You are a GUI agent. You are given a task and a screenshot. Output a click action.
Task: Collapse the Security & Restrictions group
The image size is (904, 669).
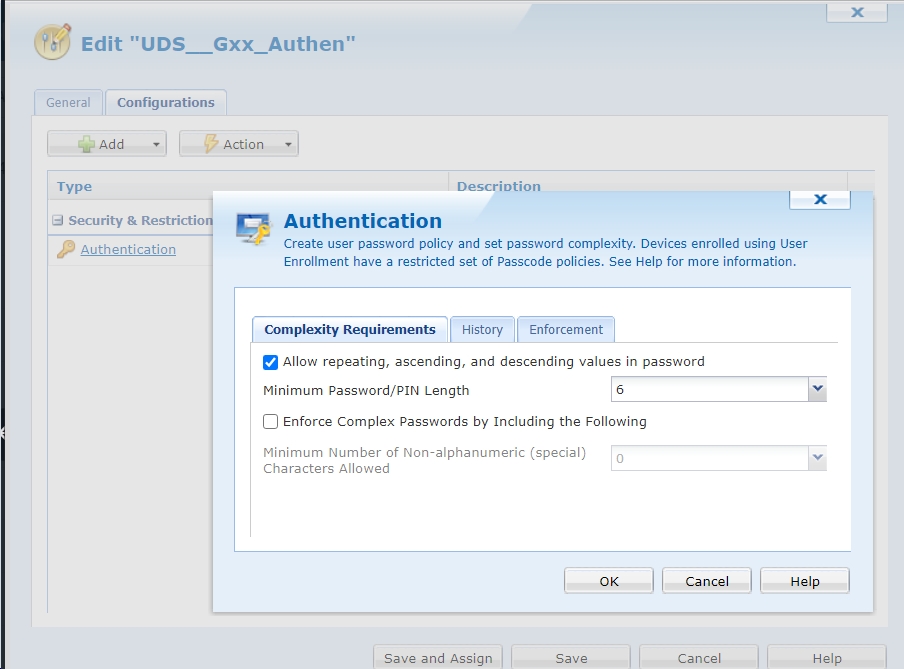[x=58, y=221]
